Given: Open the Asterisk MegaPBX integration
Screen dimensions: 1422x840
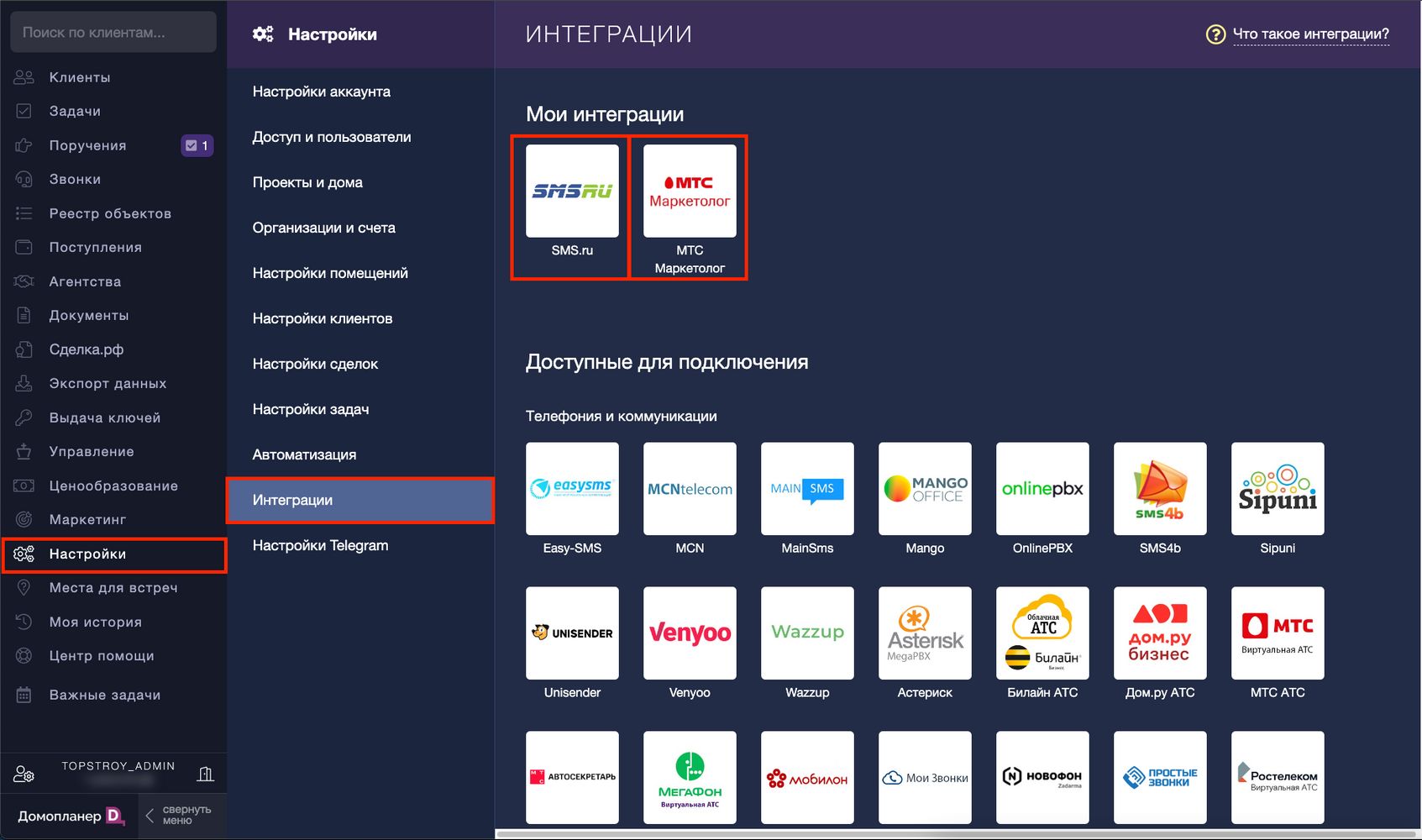Looking at the screenshot, I should [925, 633].
